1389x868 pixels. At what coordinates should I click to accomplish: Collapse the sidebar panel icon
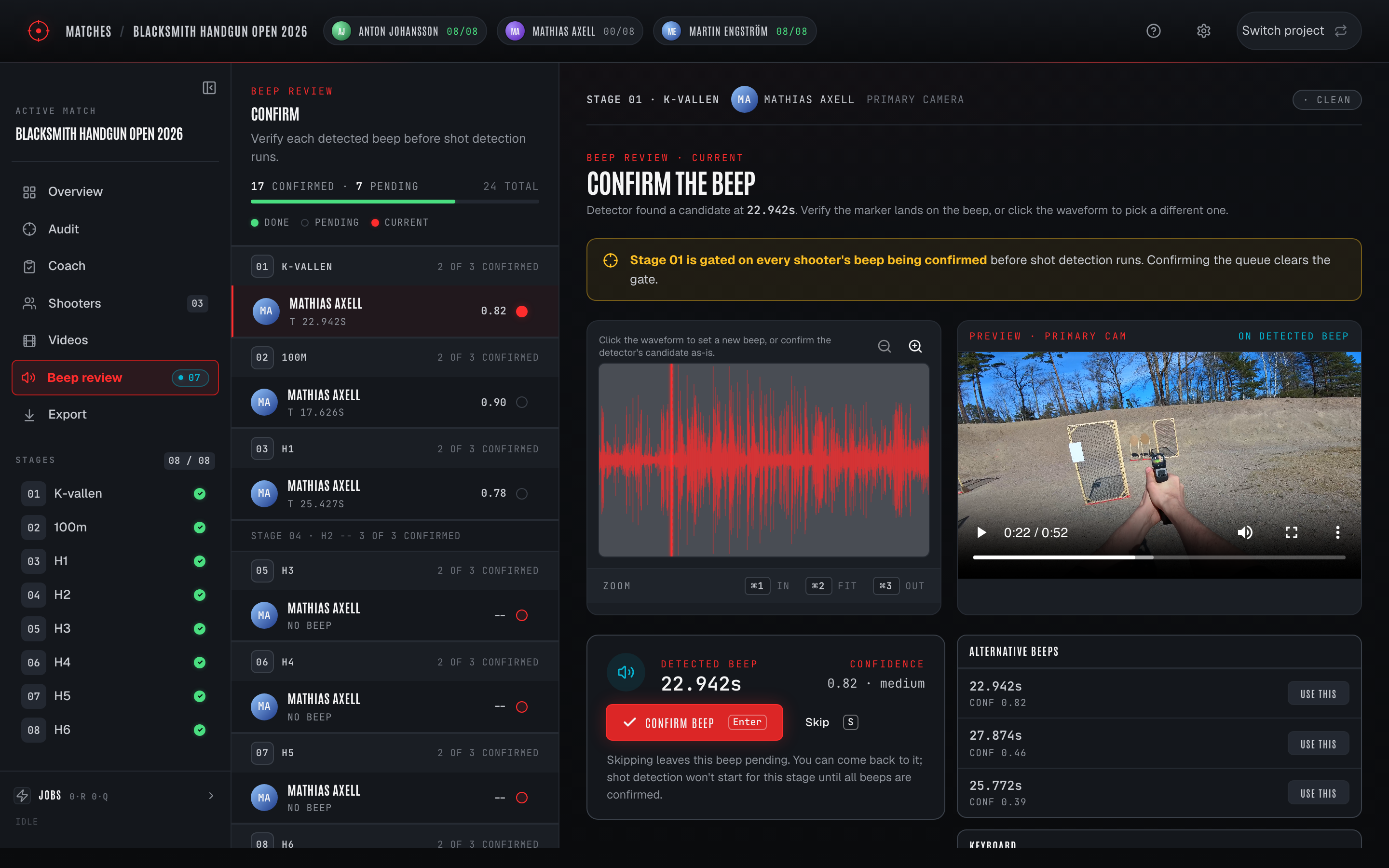point(209,88)
